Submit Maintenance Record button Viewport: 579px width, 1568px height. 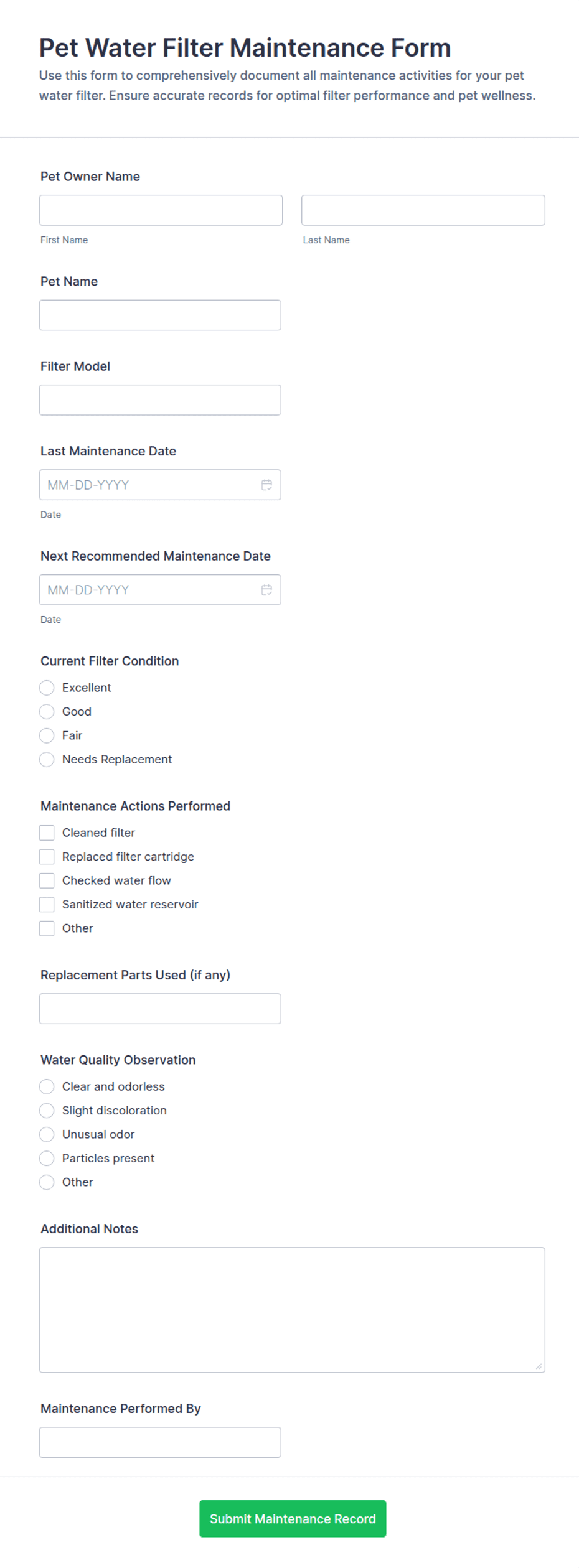click(x=293, y=1519)
